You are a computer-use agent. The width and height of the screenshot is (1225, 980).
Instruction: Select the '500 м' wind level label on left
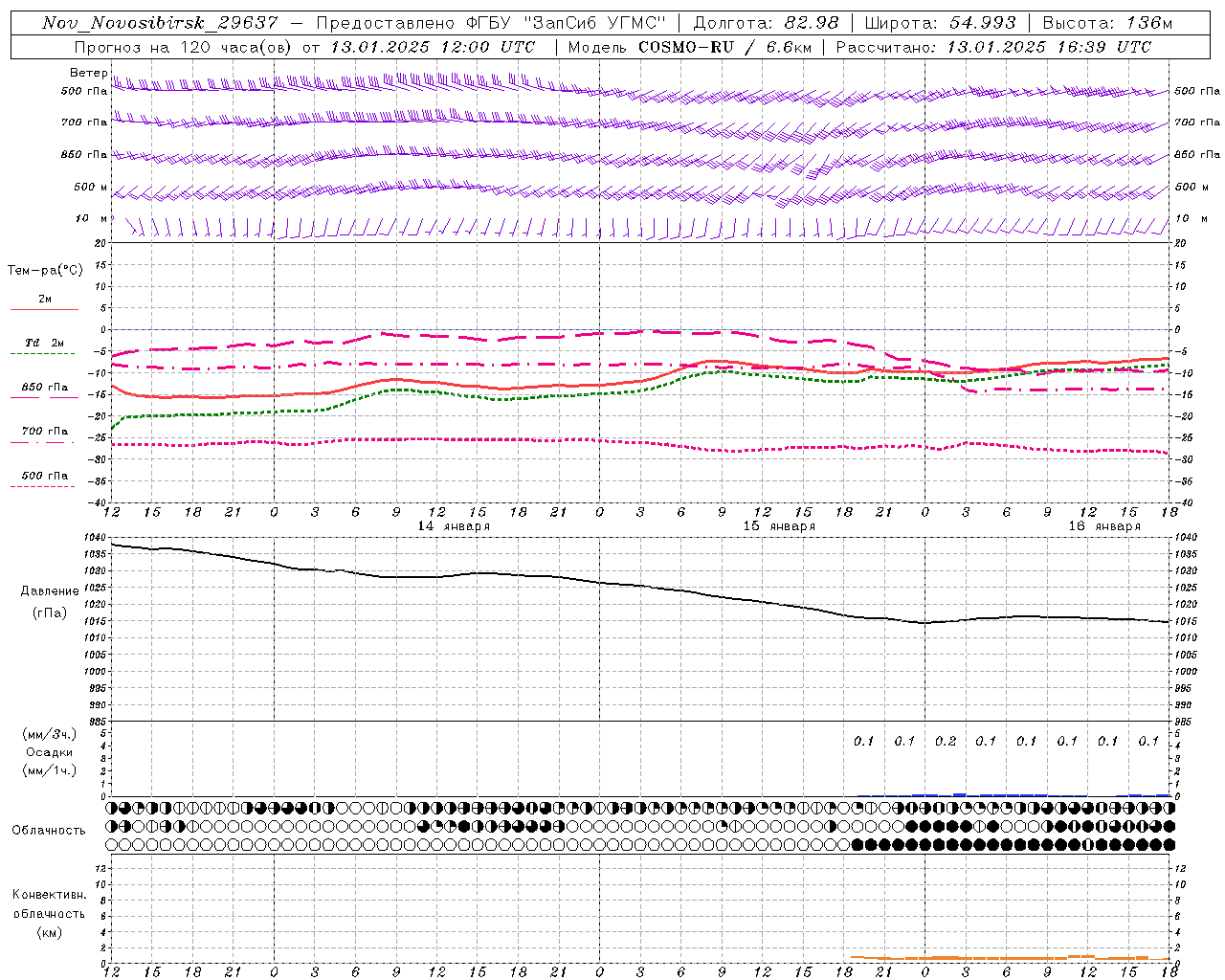90,187
